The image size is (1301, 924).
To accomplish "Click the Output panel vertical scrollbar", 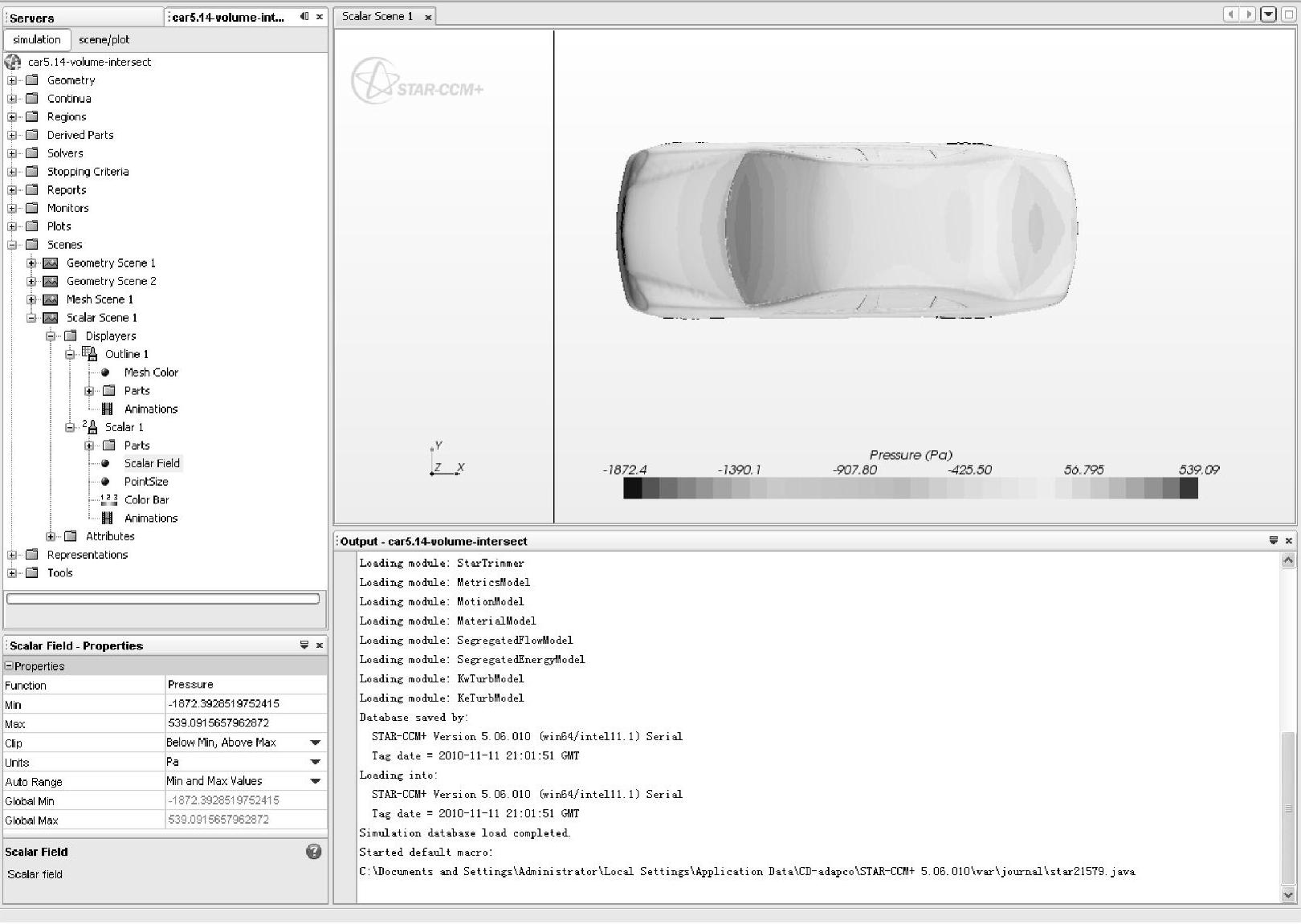I will coord(1288,727).
